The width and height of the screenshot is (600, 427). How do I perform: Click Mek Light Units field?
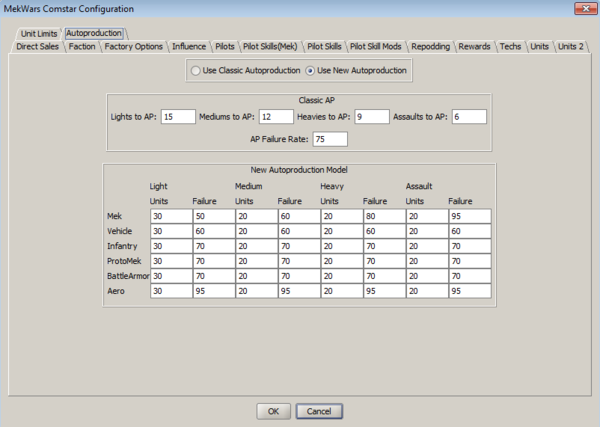coord(169,216)
